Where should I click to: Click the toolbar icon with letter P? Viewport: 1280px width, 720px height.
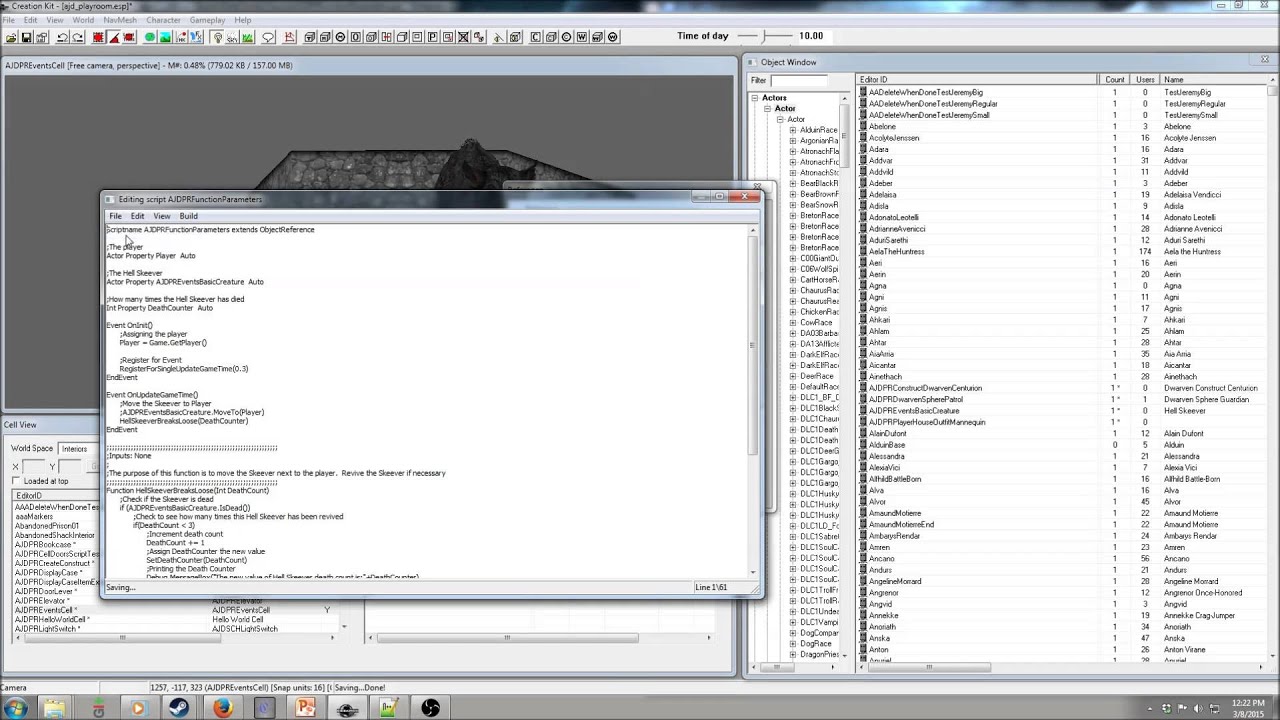(x=433, y=37)
